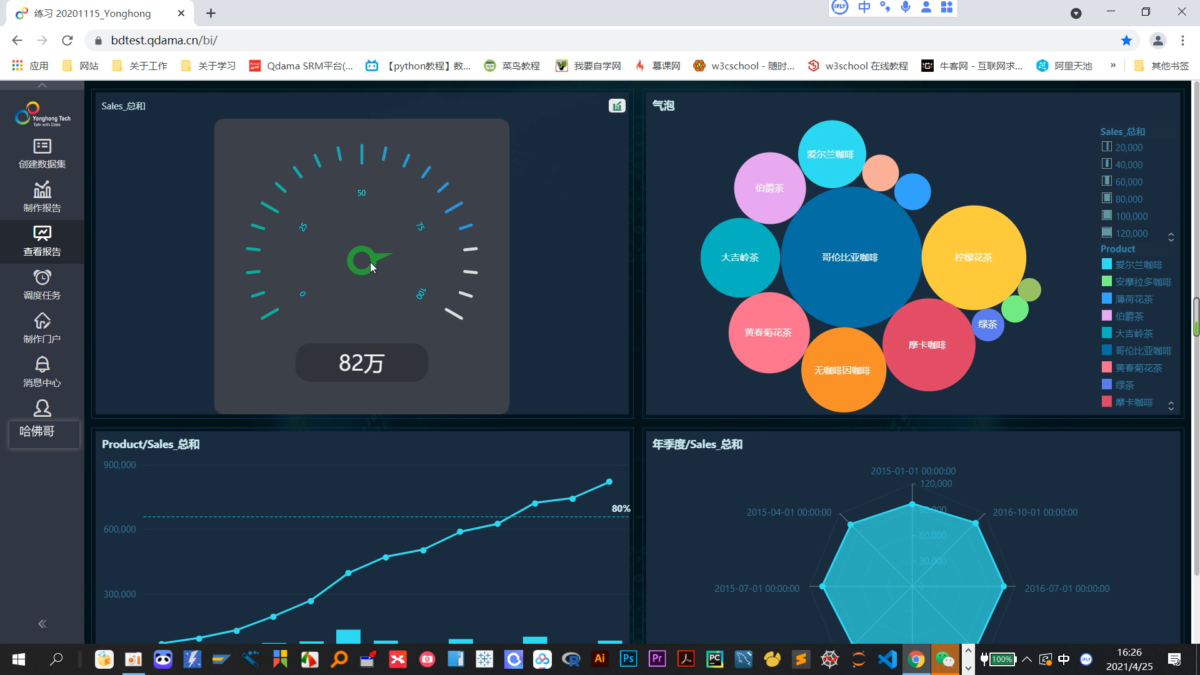Select the 摩卡咖啡 bubble
1200x675 pixels.
[x=929, y=345]
